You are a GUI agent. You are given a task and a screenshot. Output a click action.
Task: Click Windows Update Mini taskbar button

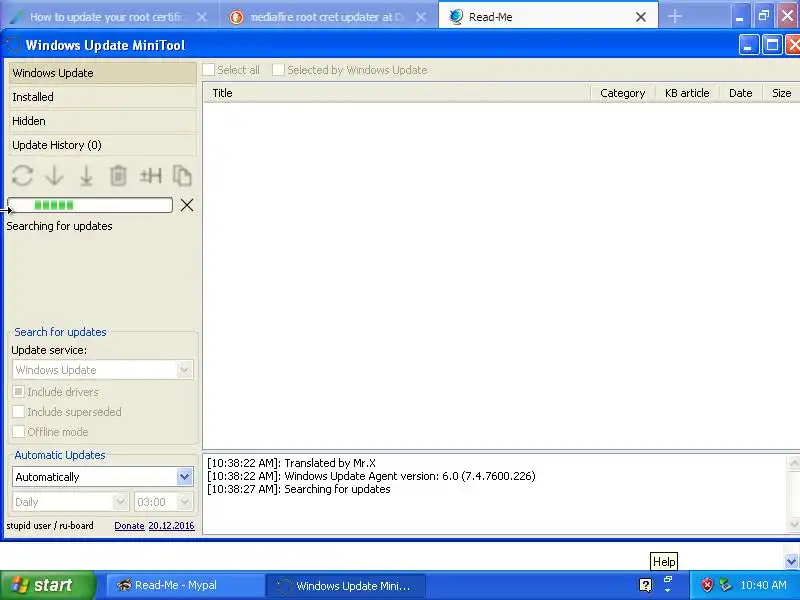pyautogui.click(x=345, y=585)
